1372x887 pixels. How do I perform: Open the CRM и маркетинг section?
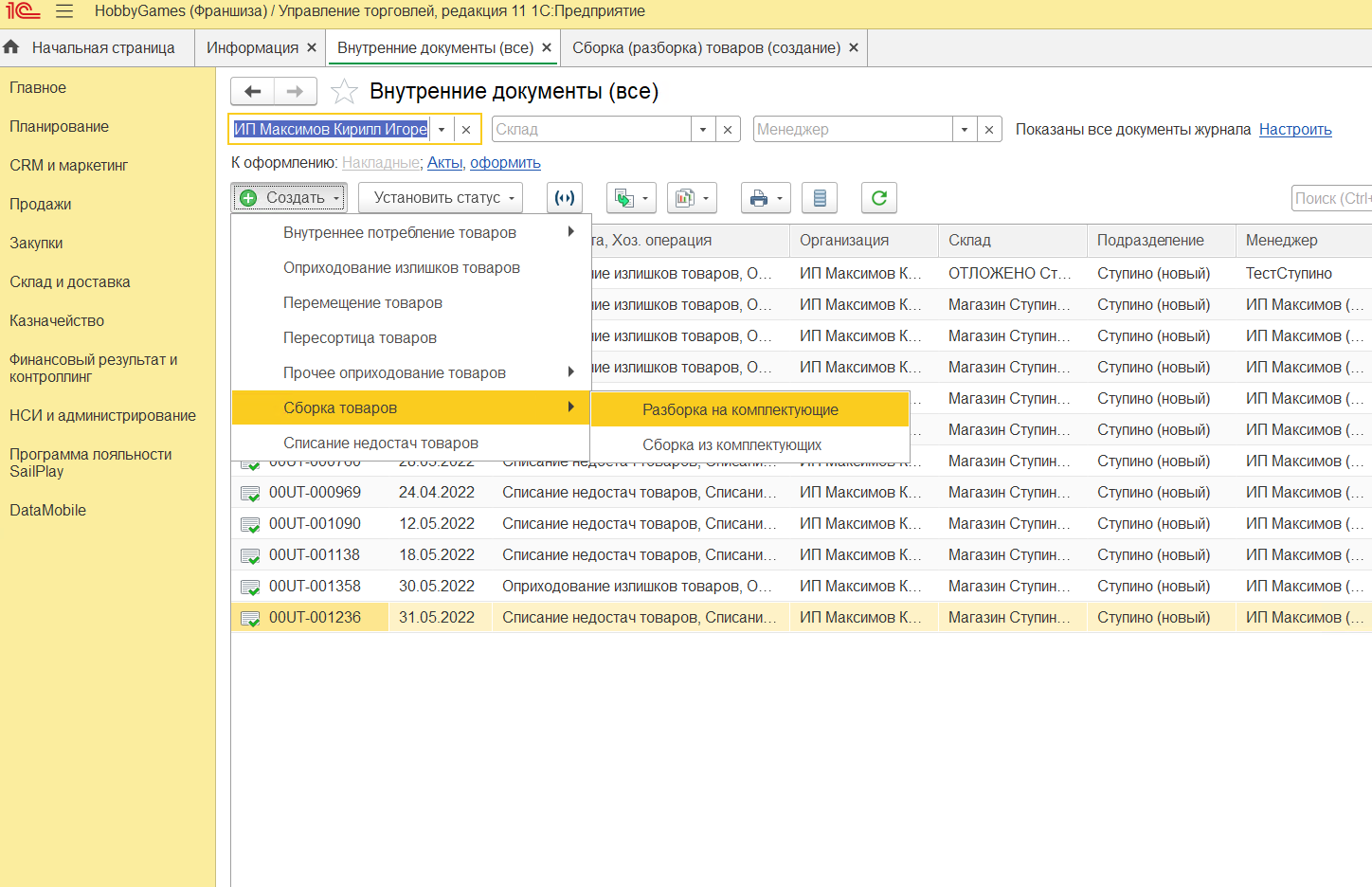click(68, 165)
